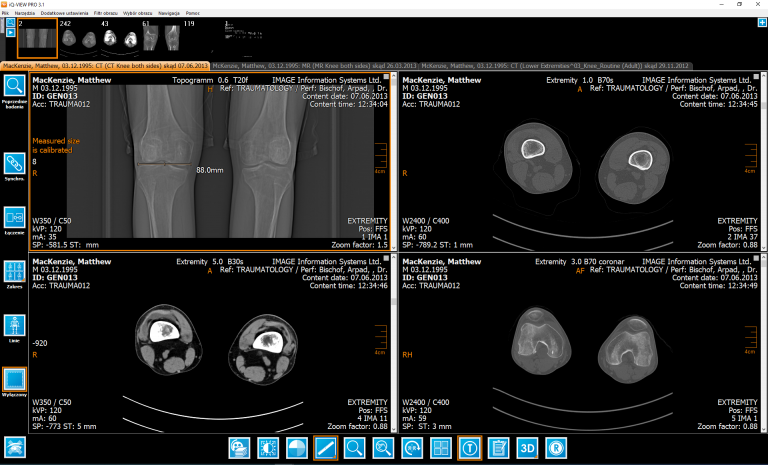768x465 pixels.
Task: Launch the 3D reconstruction tool
Action: coord(528,448)
